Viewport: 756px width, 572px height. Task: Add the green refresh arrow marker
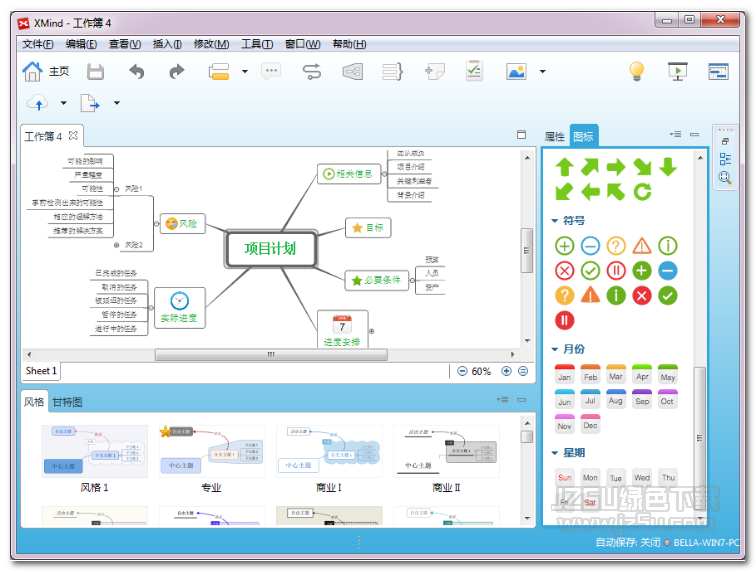click(x=642, y=191)
